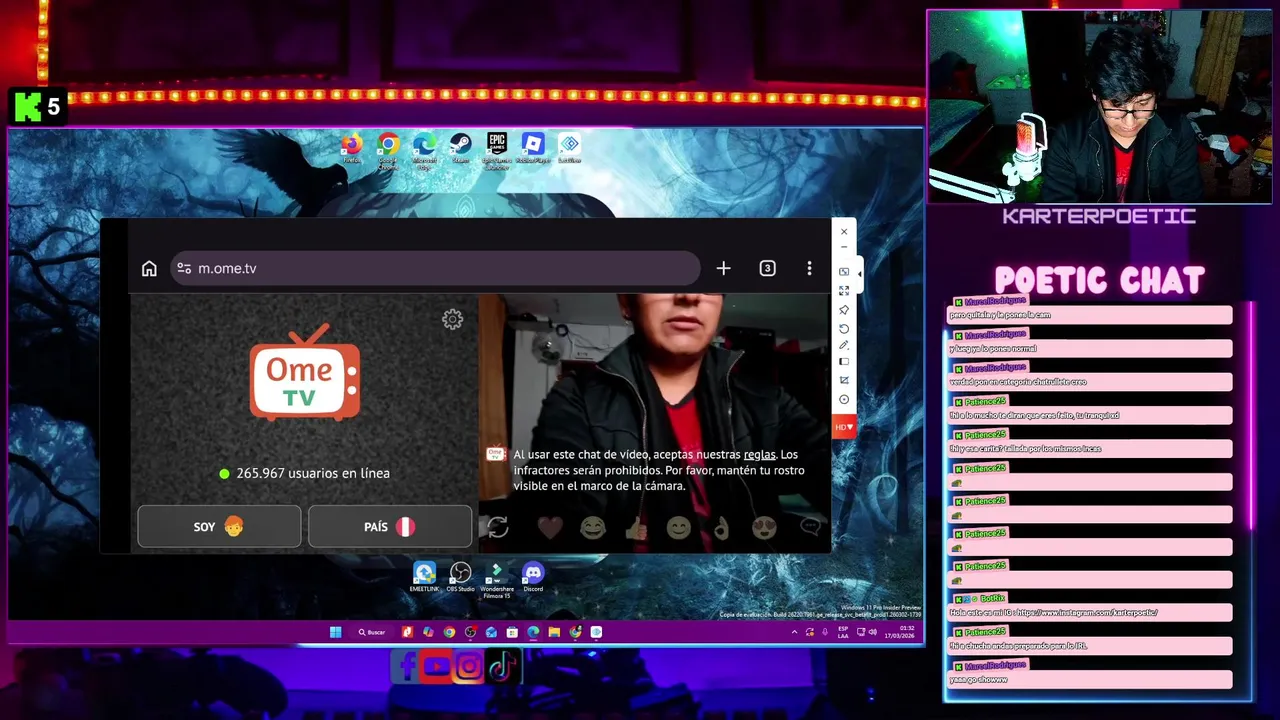Launch the Steam desktop shortcut
The image size is (1280, 720).
coord(460,148)
